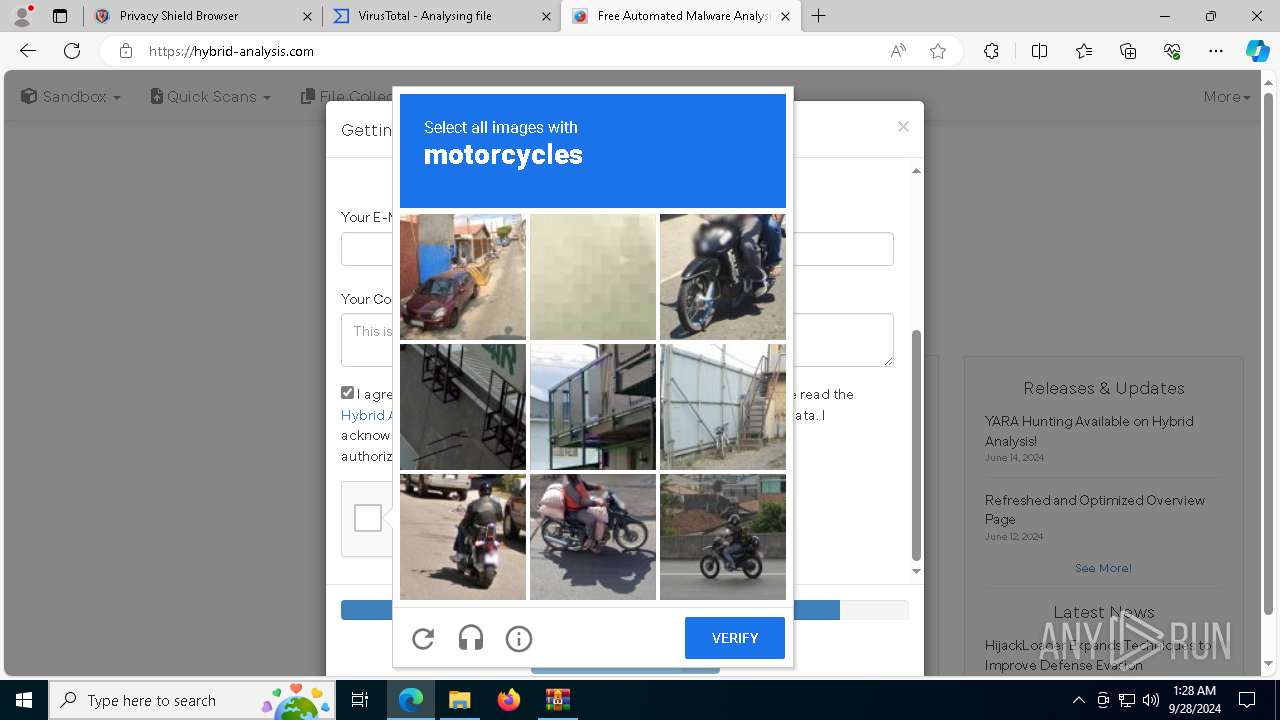Image resolution: width=1280 pixels, height=720 pixels.
Task: Open the tab actions menu icon
Action: (60, 16)
